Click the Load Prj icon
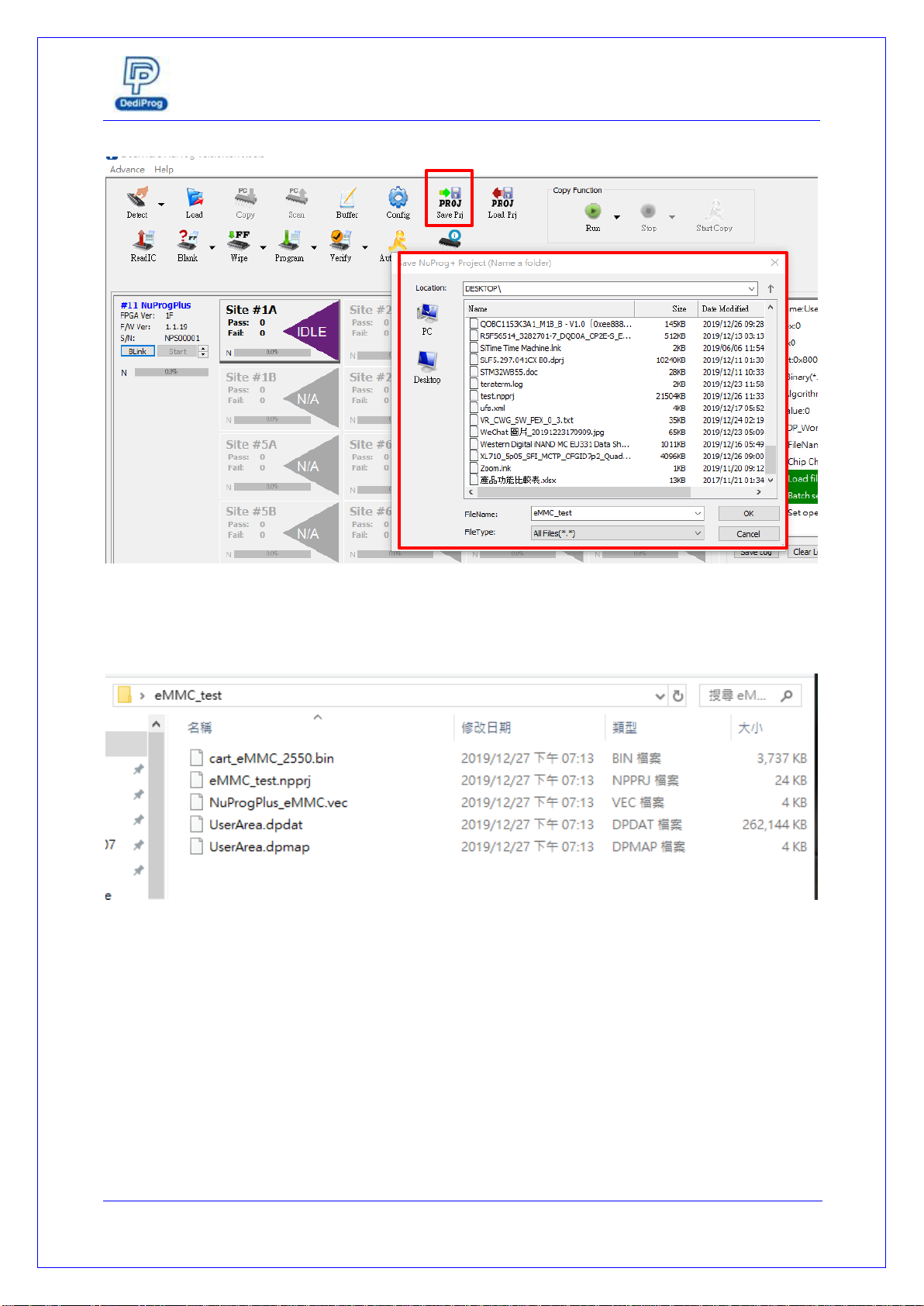Screen dimensions: 924x1306 502,198
